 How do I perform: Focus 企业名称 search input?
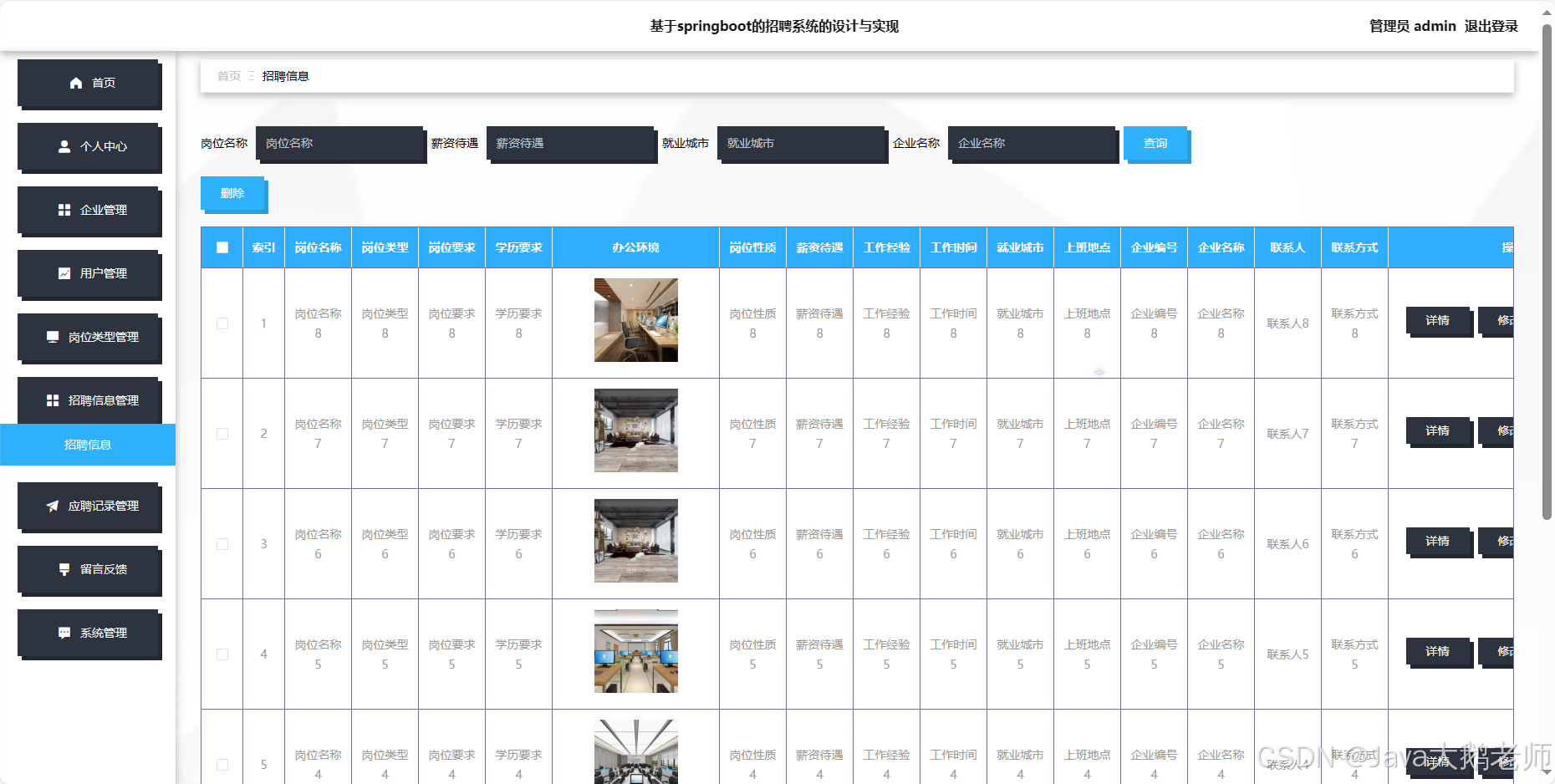click(1032, 143)
